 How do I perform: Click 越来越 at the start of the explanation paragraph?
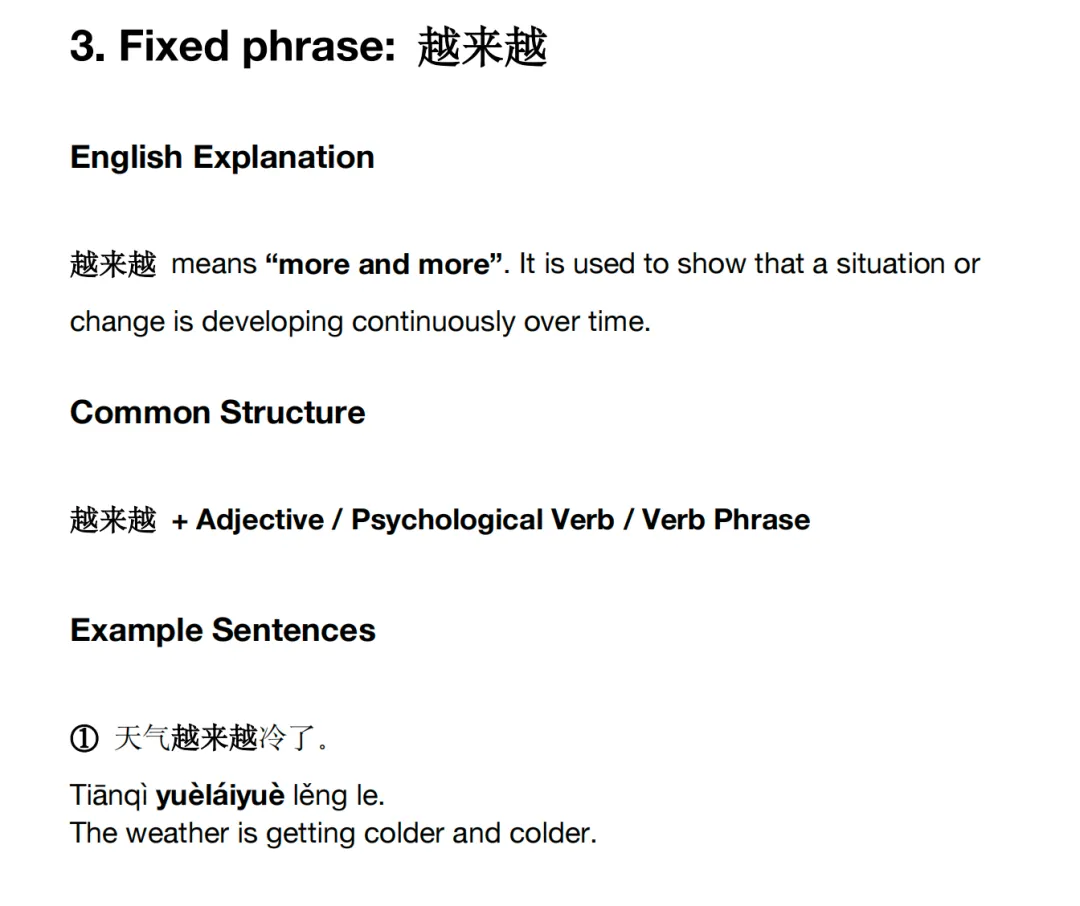coord(113,265)
